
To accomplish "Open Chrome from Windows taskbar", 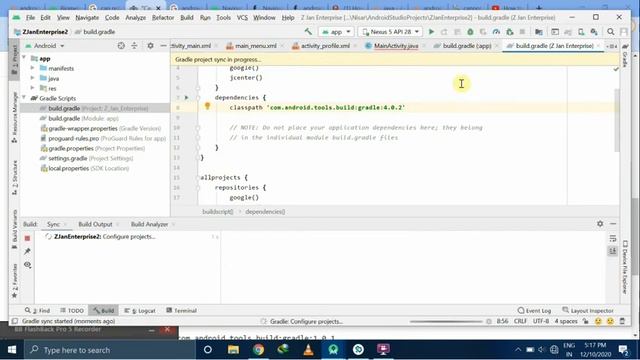I will click(258, 350).
